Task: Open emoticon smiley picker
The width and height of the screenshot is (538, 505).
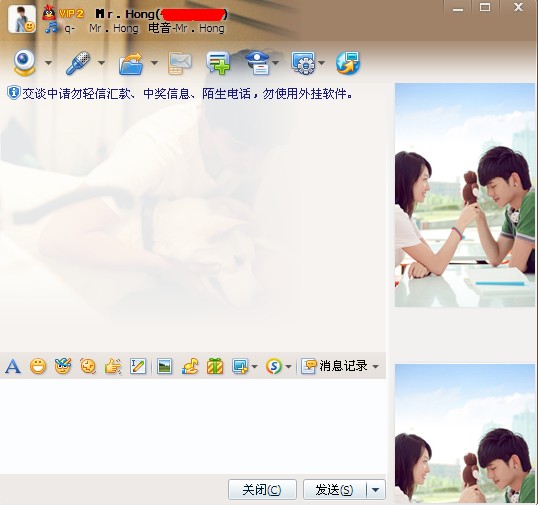Action: [x=38, y=366]
